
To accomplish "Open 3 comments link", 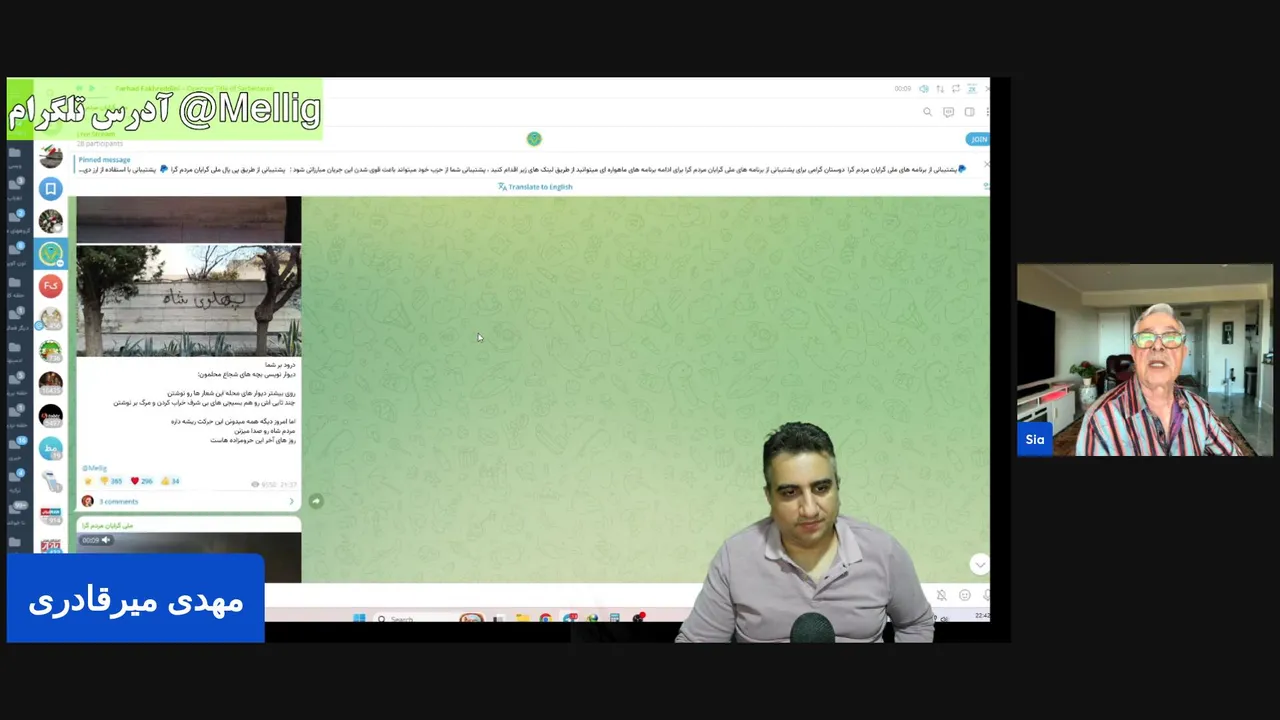I will coord(118,501).
